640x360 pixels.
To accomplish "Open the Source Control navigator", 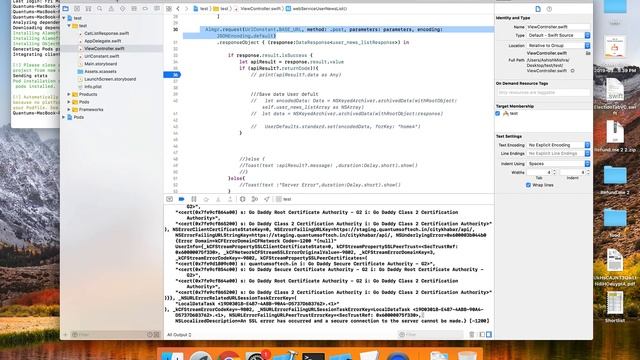I will [77, 9].
